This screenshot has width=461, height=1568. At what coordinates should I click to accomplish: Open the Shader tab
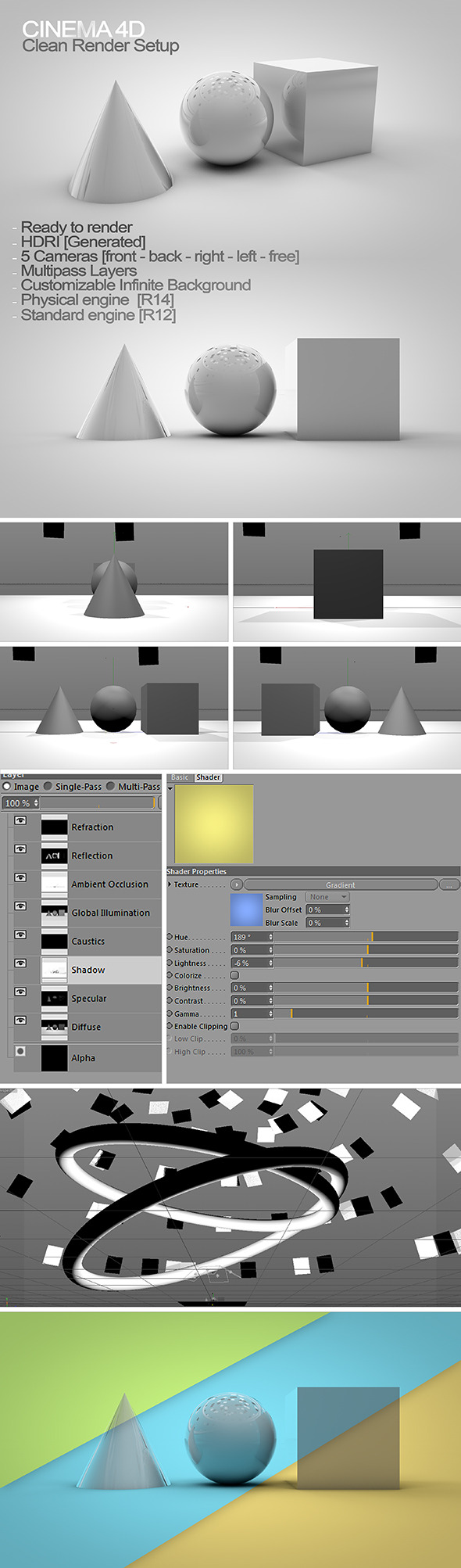click(x=208, y=777)
